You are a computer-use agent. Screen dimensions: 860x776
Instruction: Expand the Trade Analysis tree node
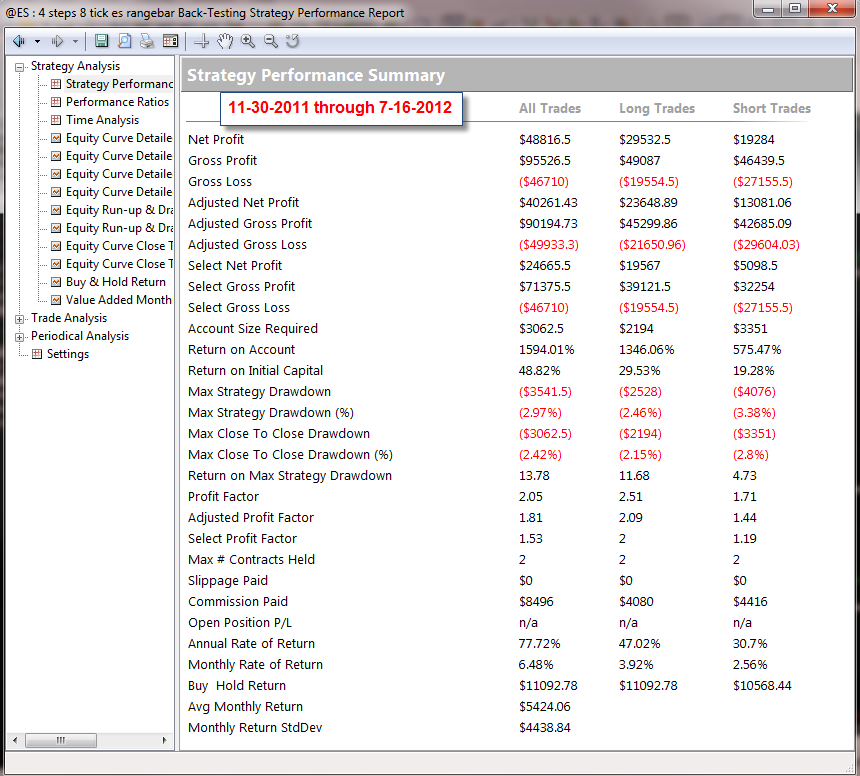[x=20, y=319]
